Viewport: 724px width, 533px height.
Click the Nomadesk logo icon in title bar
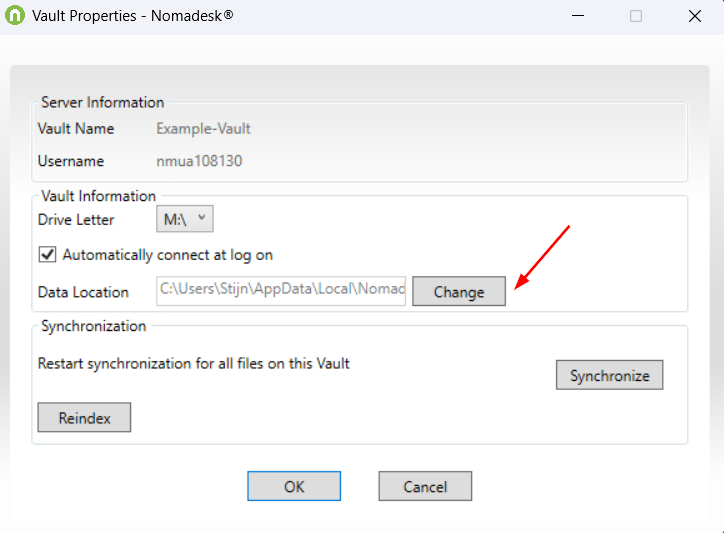point(15,15)
